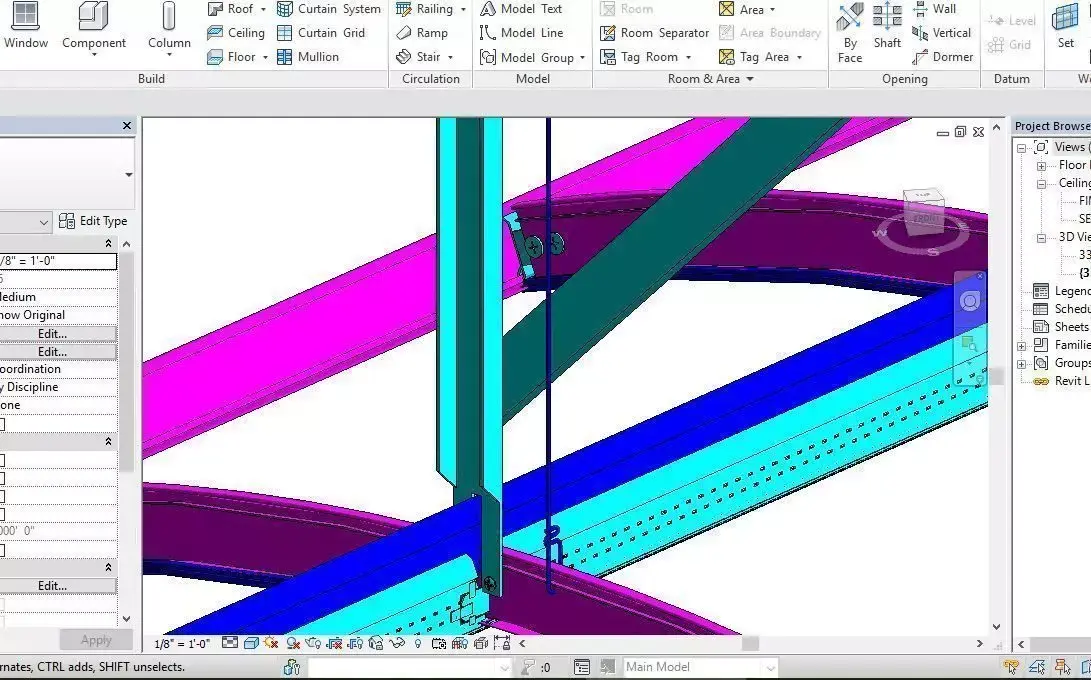Apply changes with the Apply button

[x=96, y=639]
